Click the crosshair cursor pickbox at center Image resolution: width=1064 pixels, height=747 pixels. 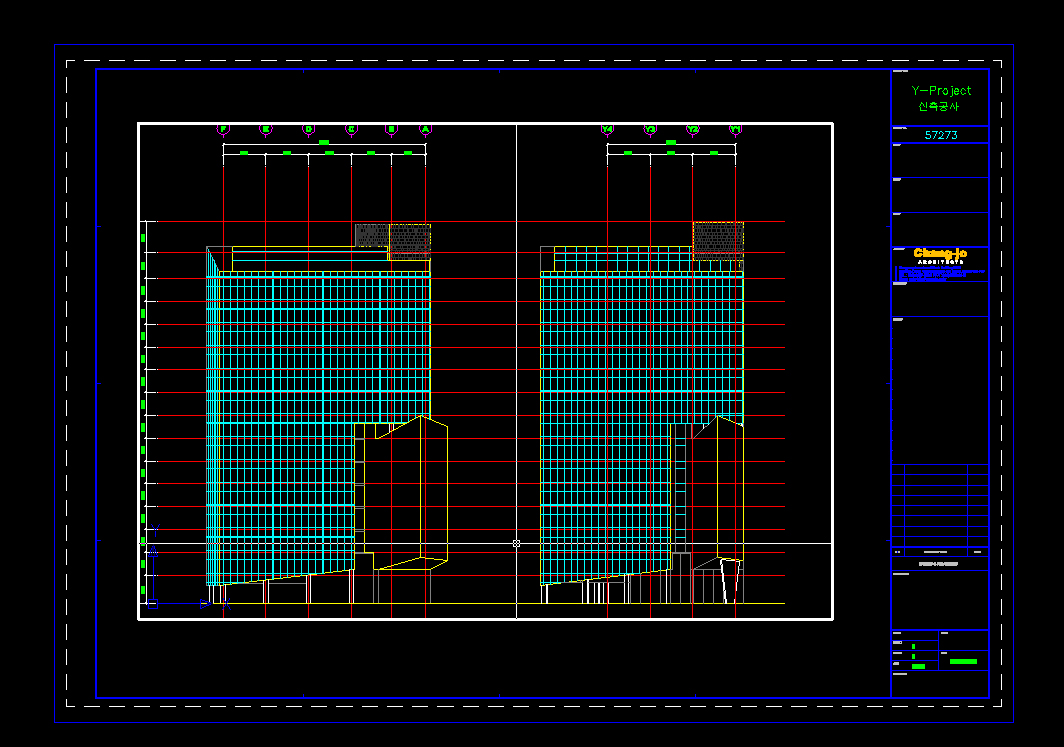tap(516, 543)
